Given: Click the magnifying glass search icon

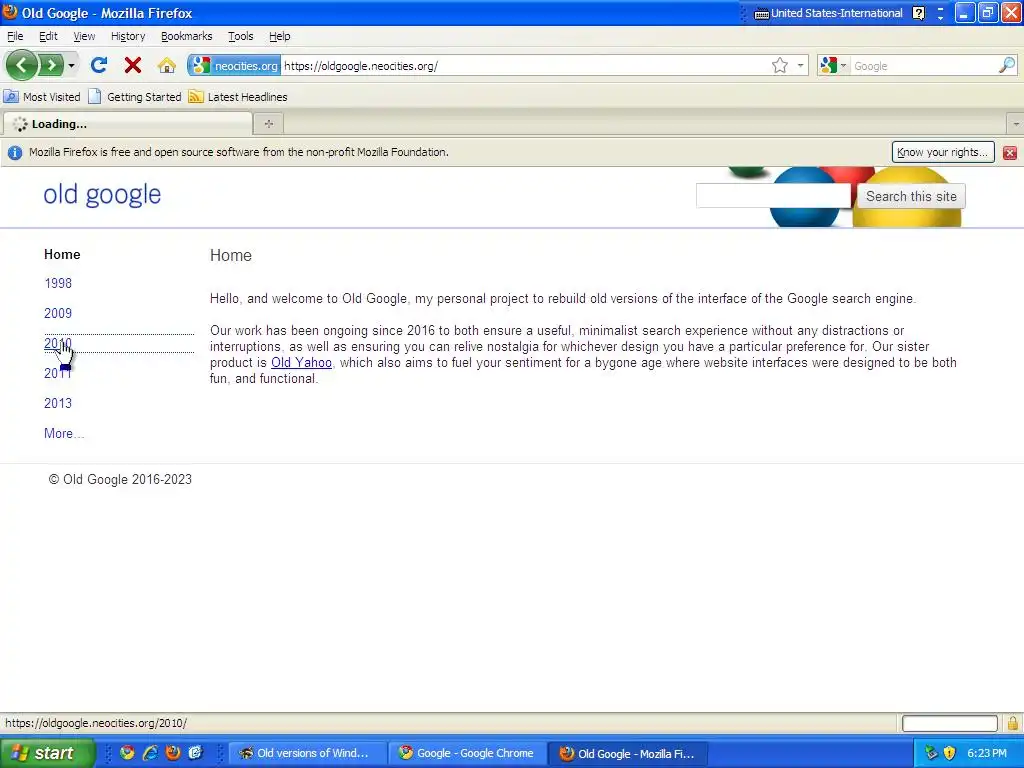Looking at the screenshot, I should pos(1007,65).
